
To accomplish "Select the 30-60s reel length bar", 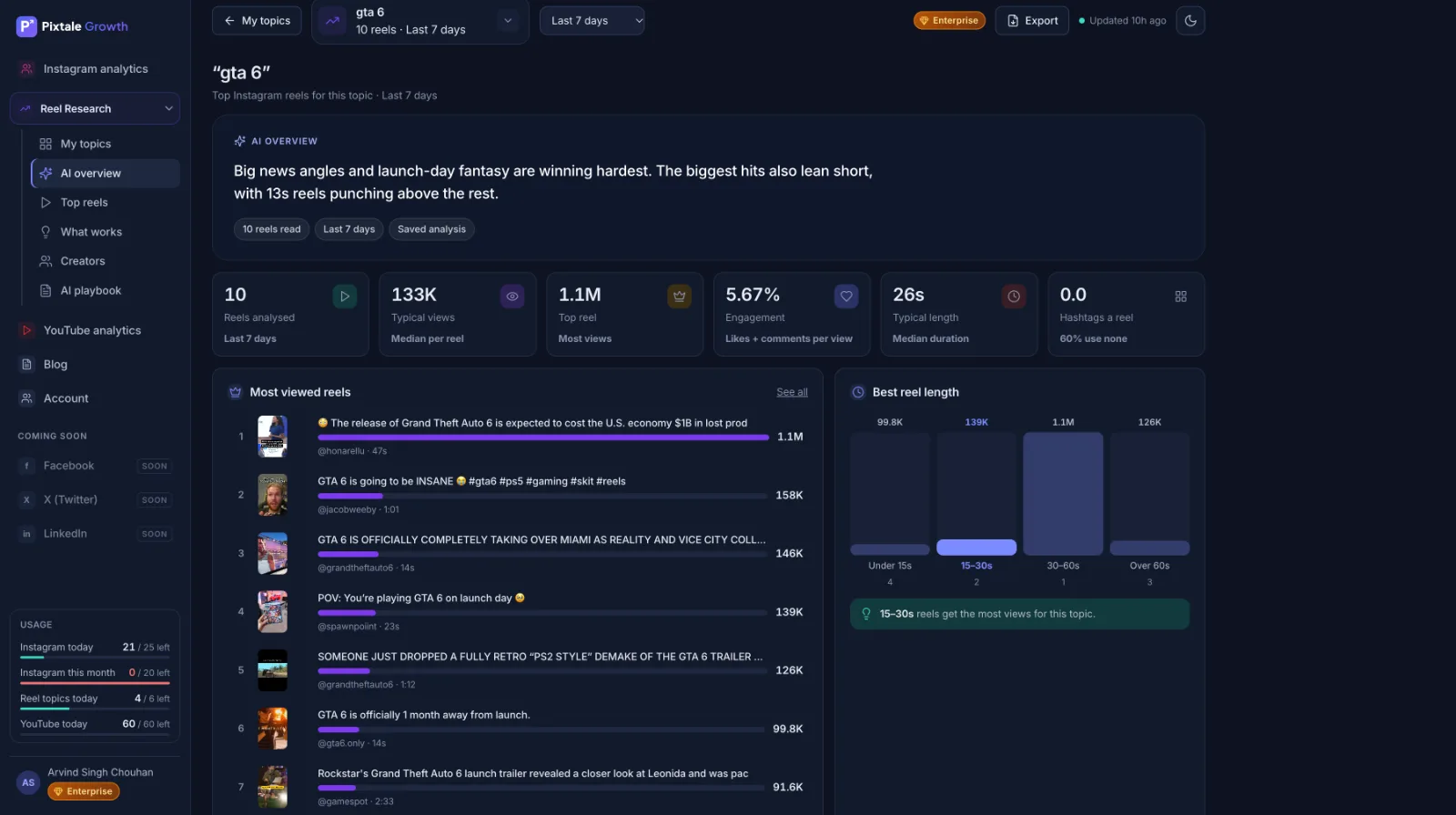I will click(1063, 494).
